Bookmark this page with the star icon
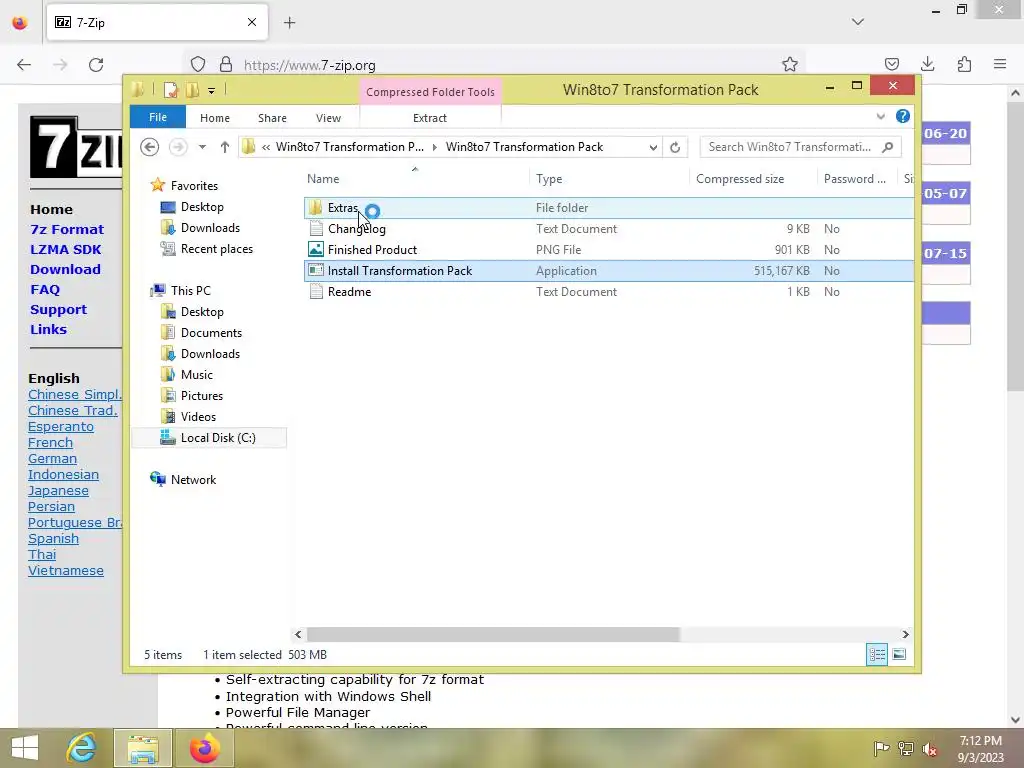The image size is (1024, 768). point(790,65)
